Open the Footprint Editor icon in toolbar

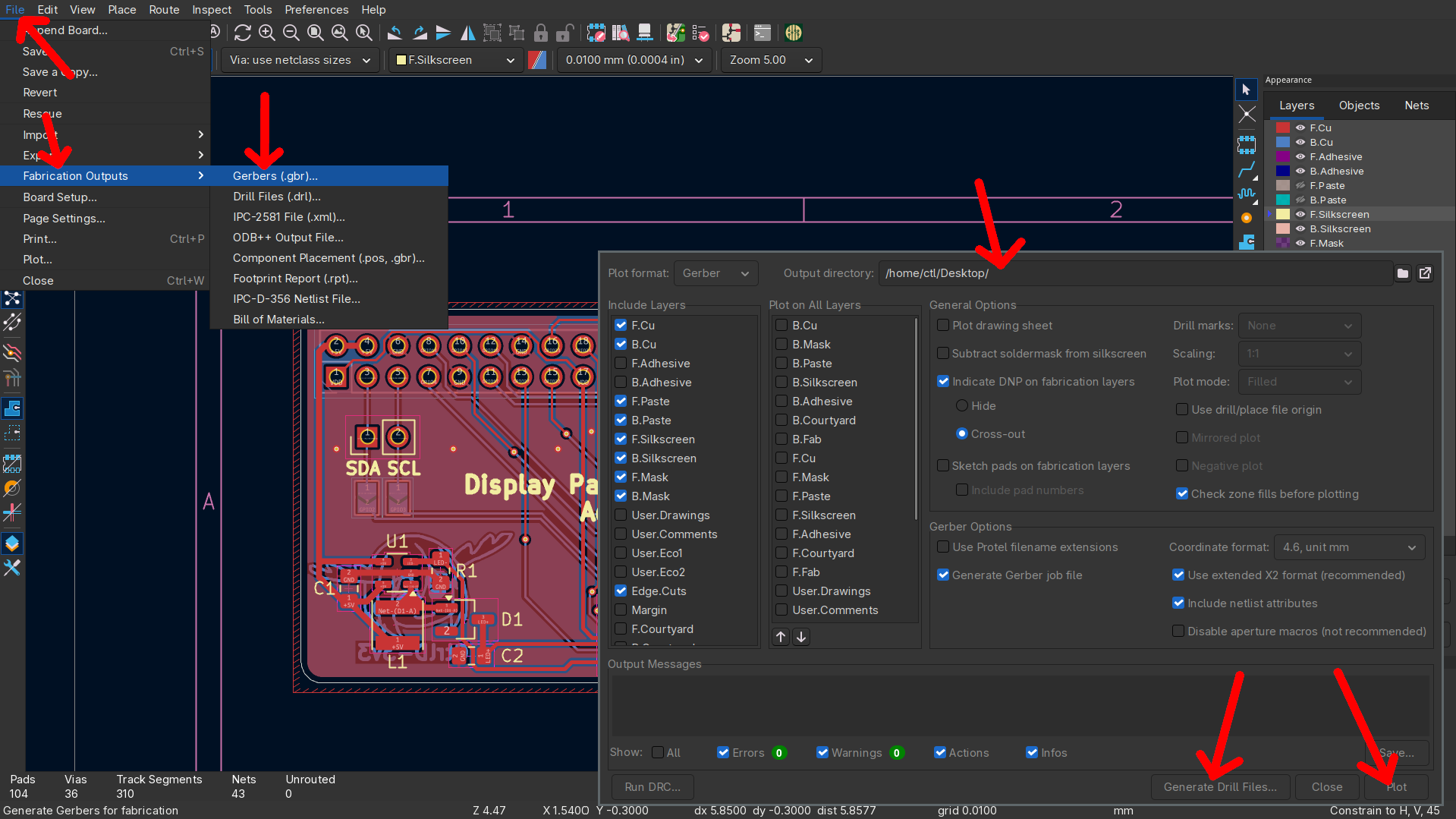coord(596,33)
